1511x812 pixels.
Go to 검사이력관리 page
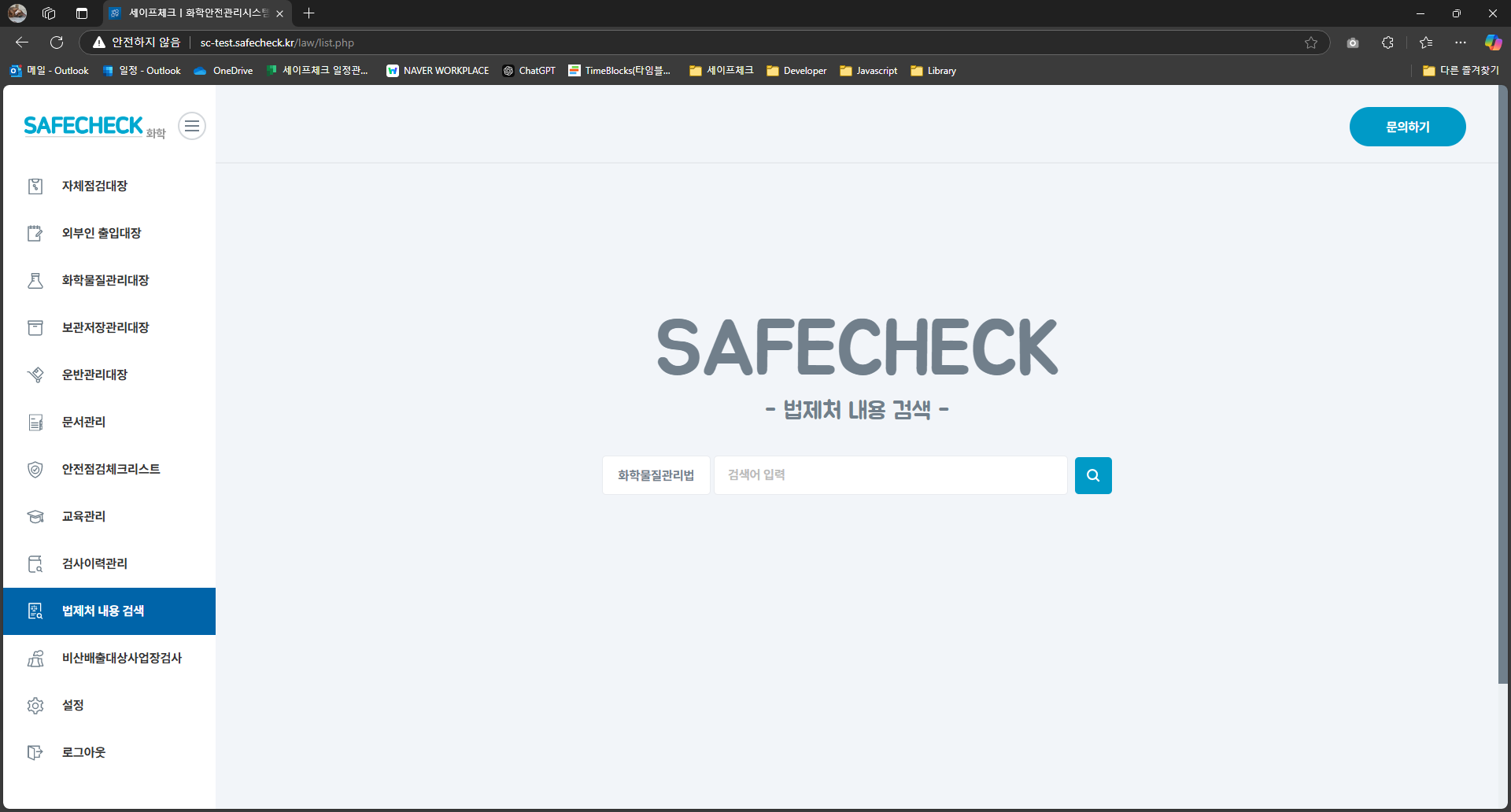tap(109, 564)
